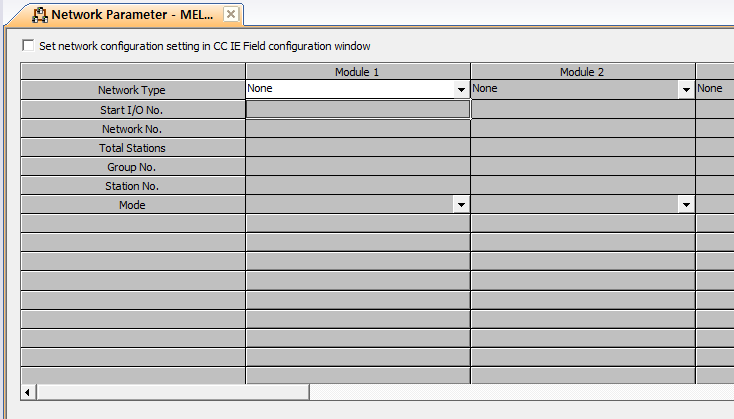Close the Network Parameter tab

(231, 15)
